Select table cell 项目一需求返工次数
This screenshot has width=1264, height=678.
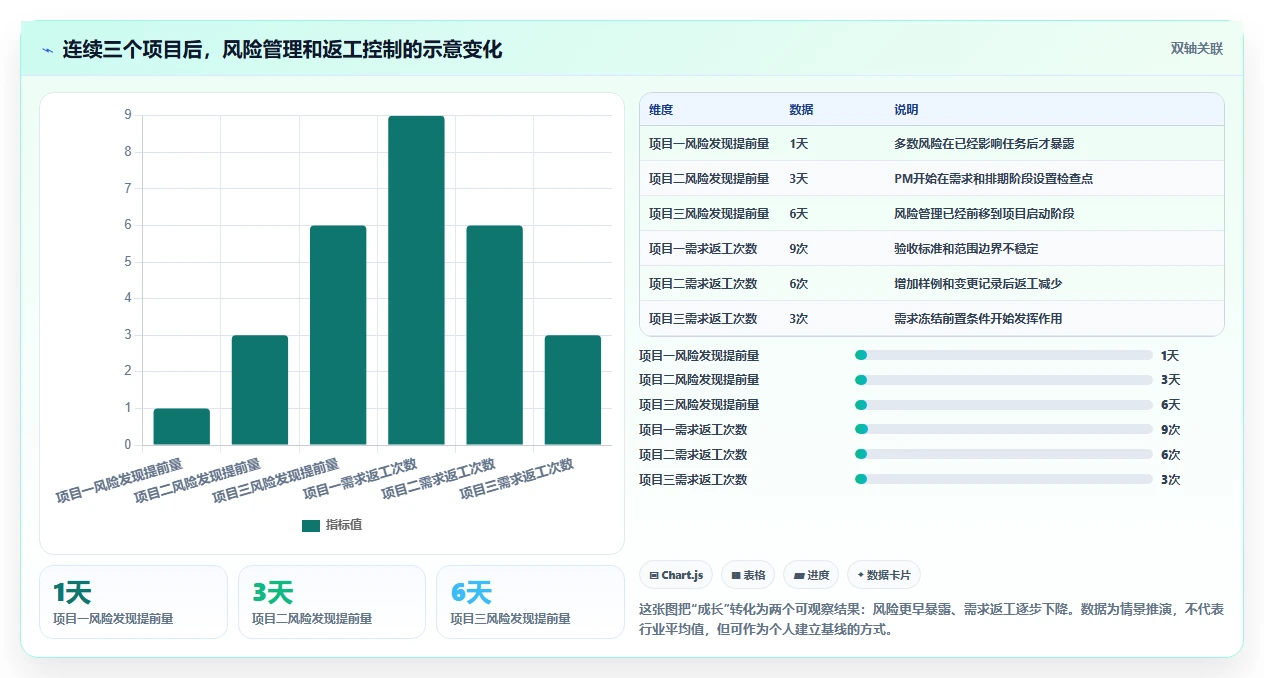(703, 249)
